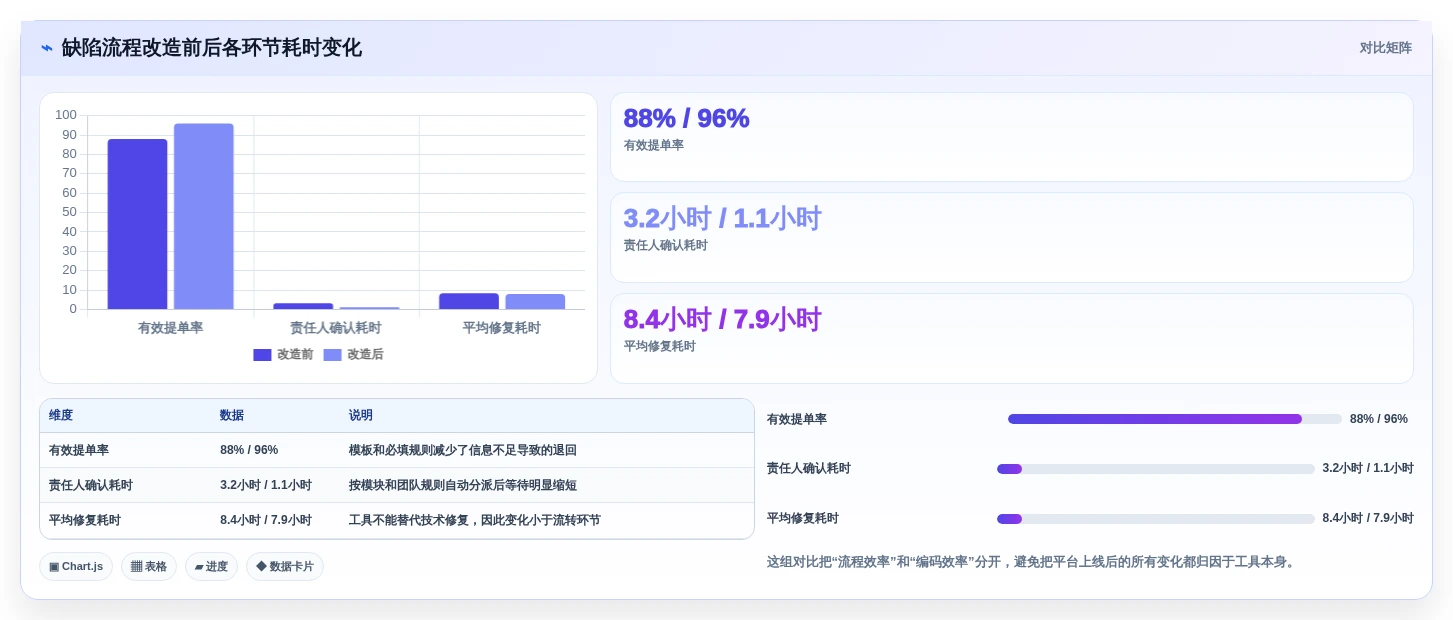Image resolution: width=1453 pixels, height=620 pixels.
Task: Click the 数据卡片 tag chip
Action: coord(285,567)
